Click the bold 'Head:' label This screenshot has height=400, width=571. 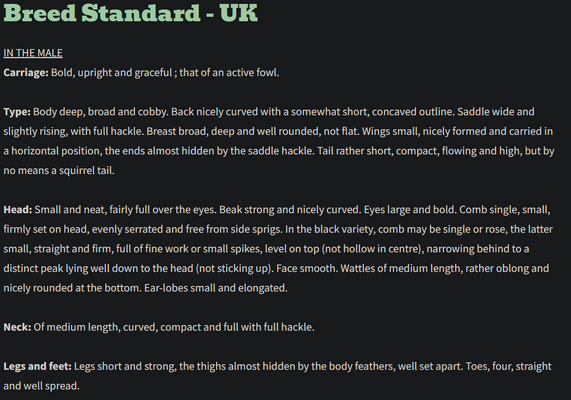(x=18, y=210)
